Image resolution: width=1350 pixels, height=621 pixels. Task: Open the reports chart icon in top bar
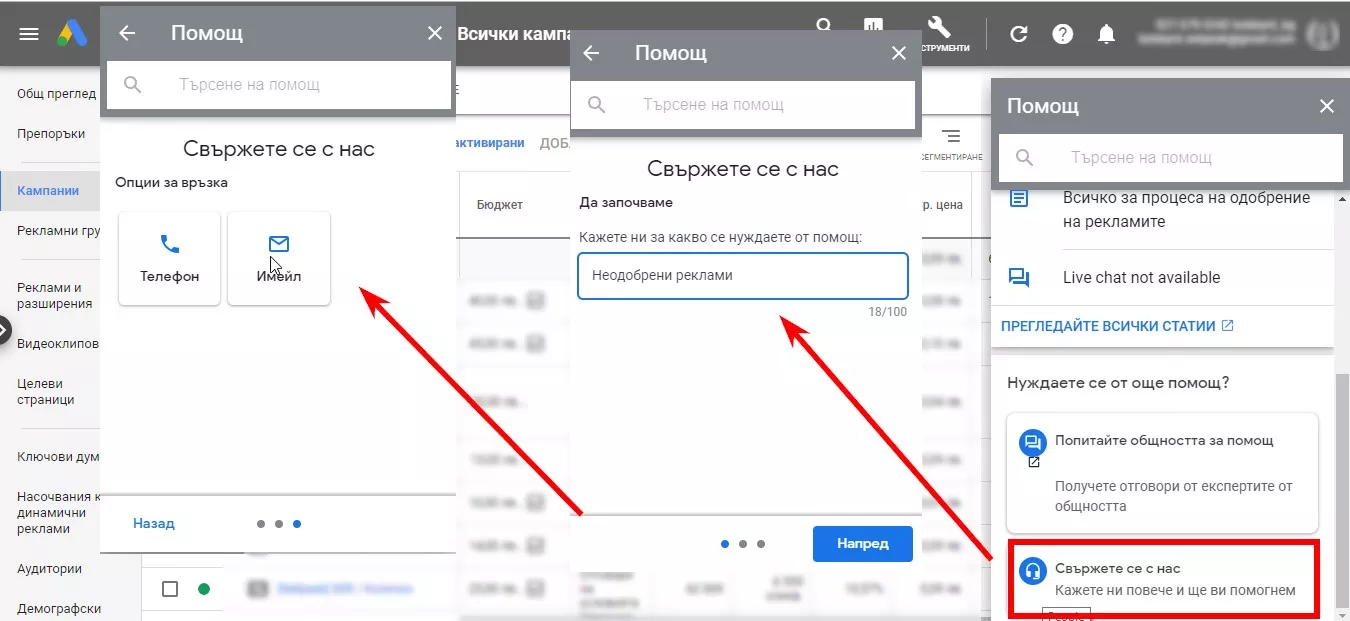[x=874, y=25]
